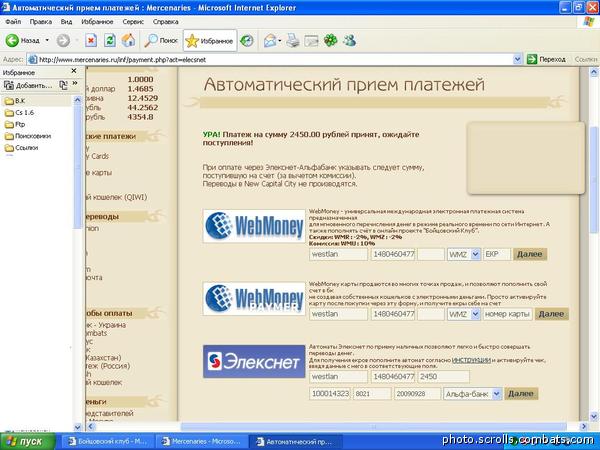This screenshot has width=600, height=450.
Task: Open the Back button history dropdown arrow
Action: (47, 41)
